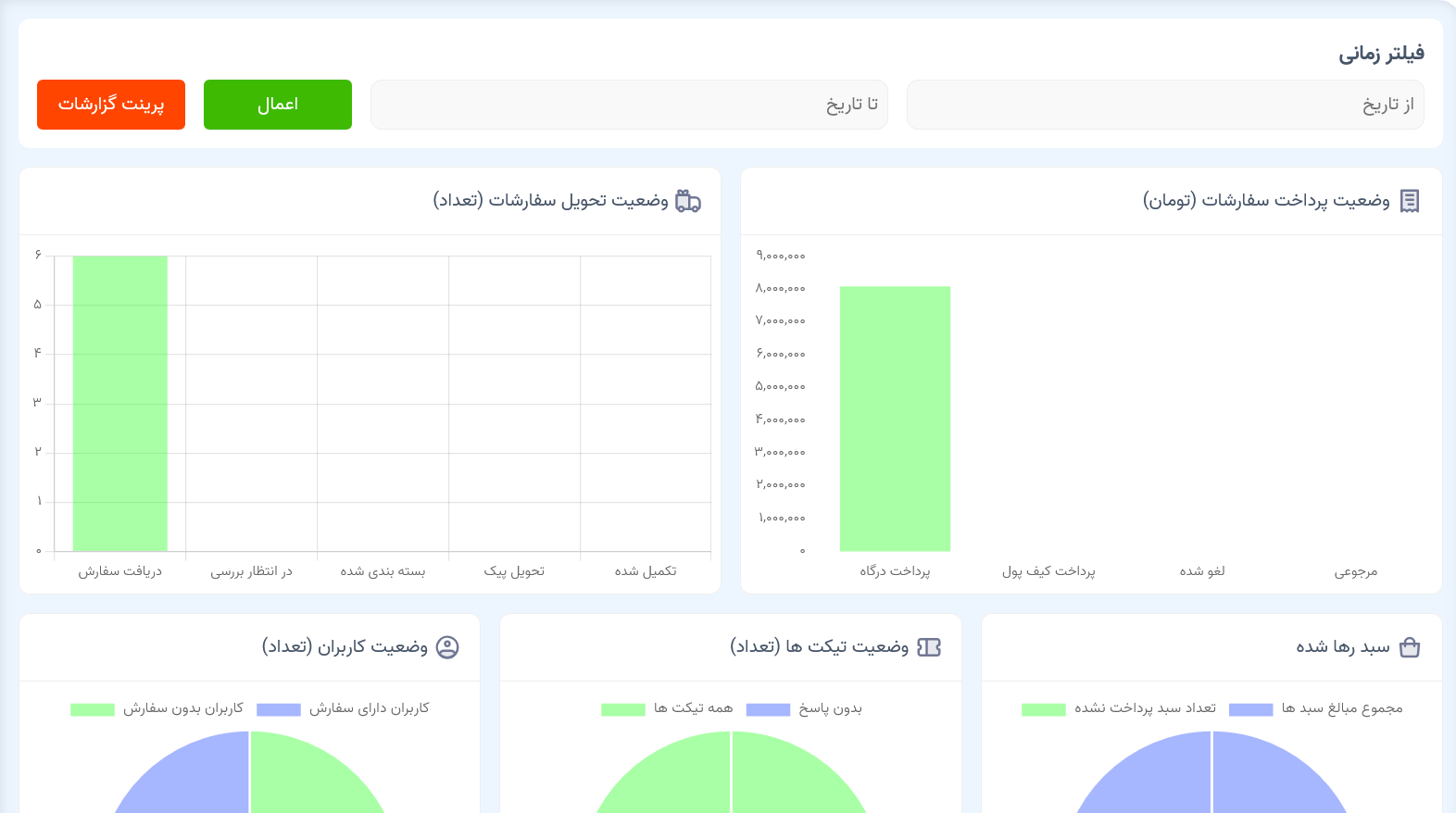Screen dimensions: 1456x813
Task: Click the ticket icon beside وضعیت تیکت ها
Action: tap(928, 647)
